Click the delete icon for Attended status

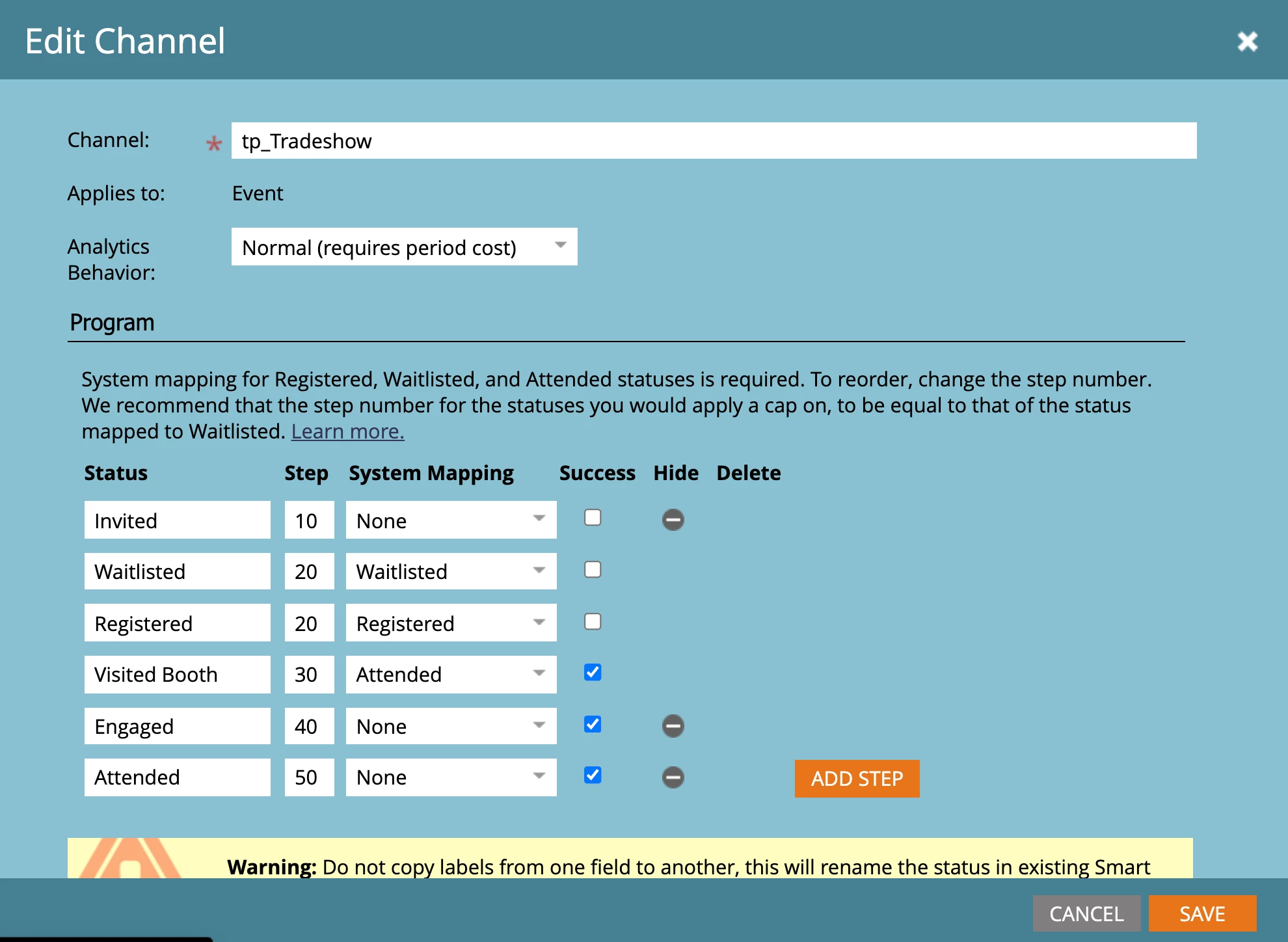pyautogui.click(x=673, y=777)
